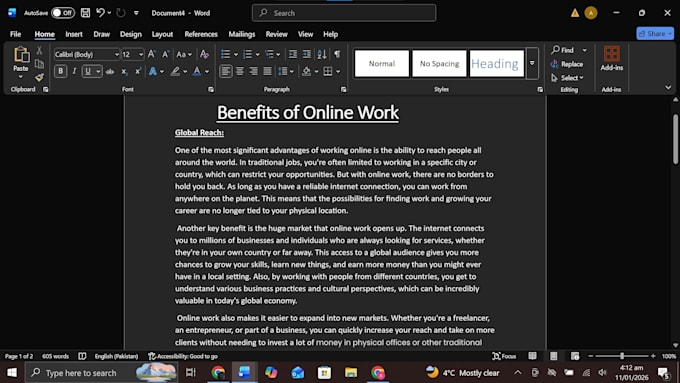
Task: Clear all formatting icon
Action: [204, 54]
